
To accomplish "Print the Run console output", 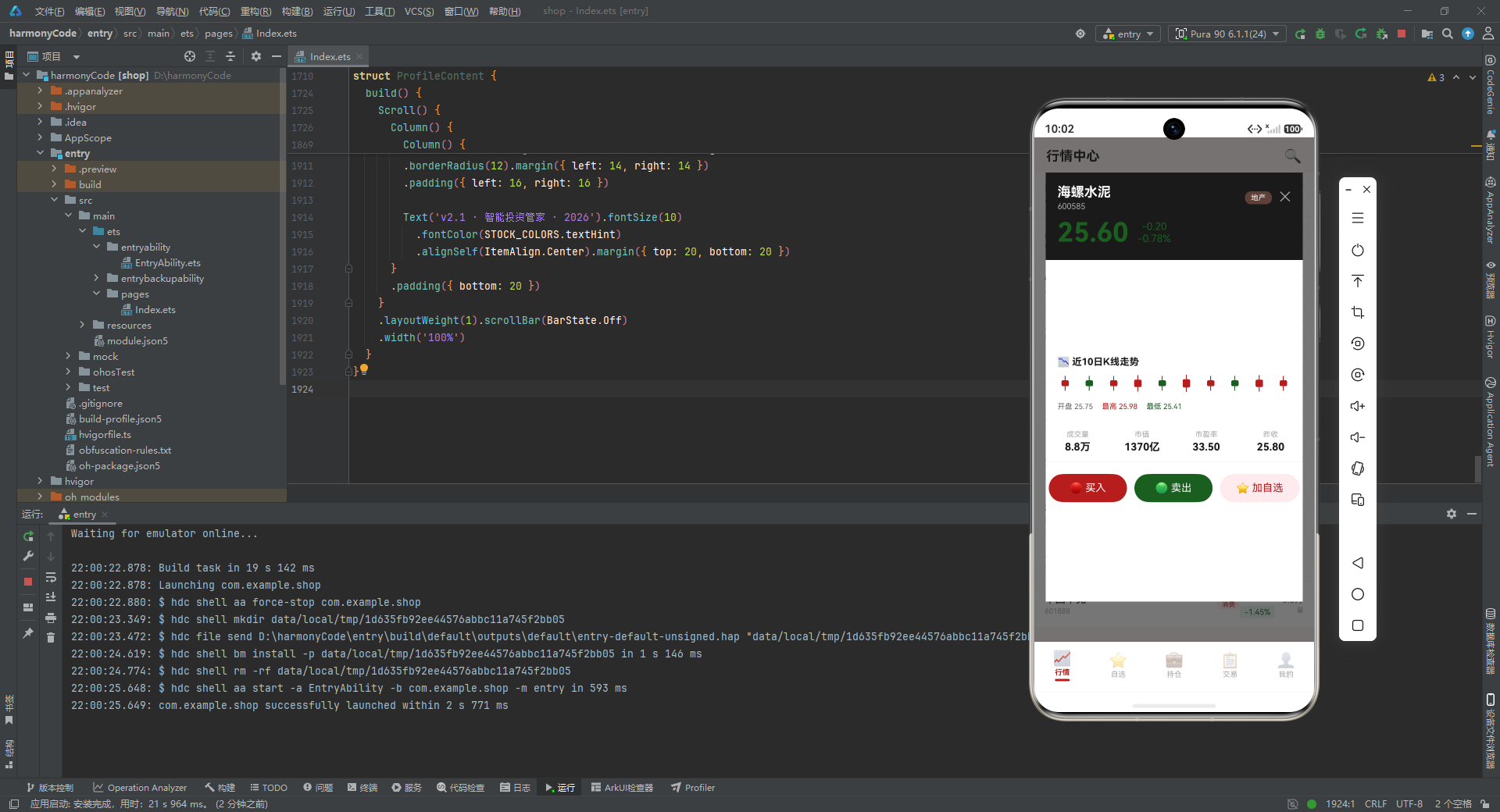I will point(51,618).
